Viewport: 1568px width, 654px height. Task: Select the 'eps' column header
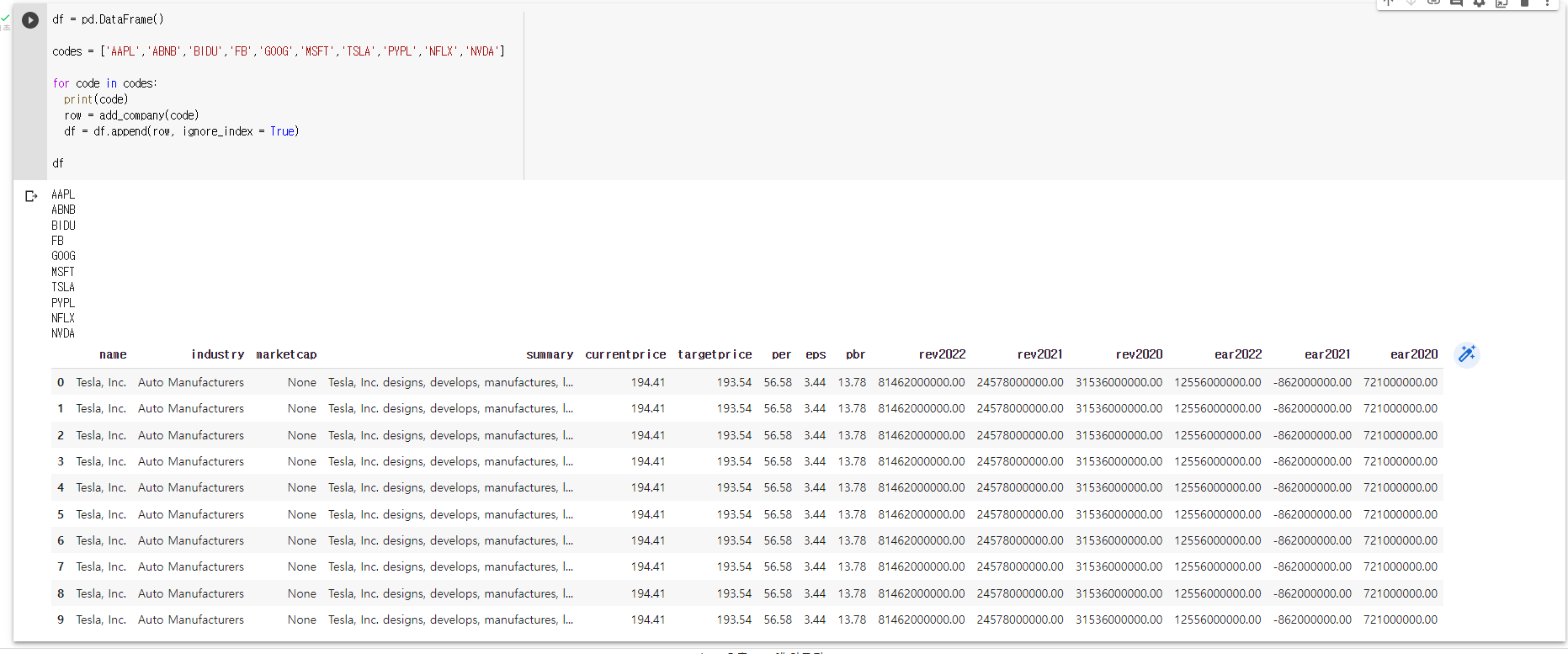pyautogui.click(x=816, y=354)
